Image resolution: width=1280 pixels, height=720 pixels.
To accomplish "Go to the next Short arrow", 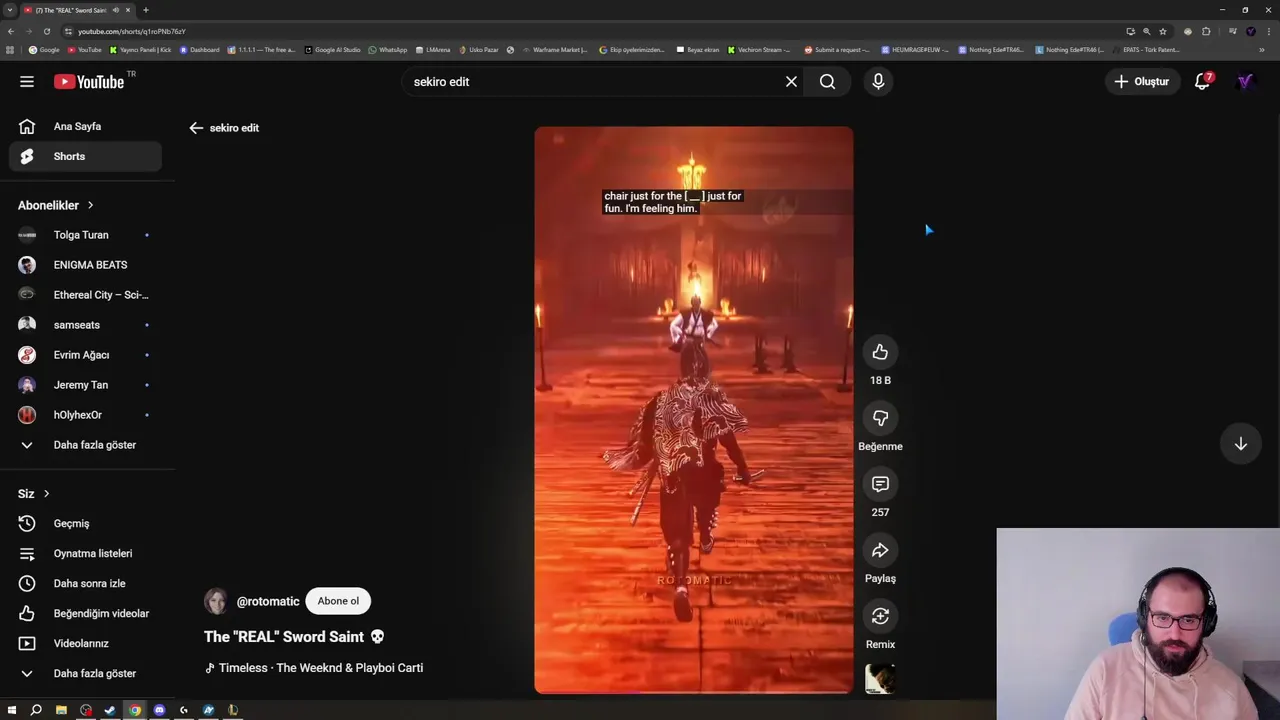I will click(x=1241, y=444).
